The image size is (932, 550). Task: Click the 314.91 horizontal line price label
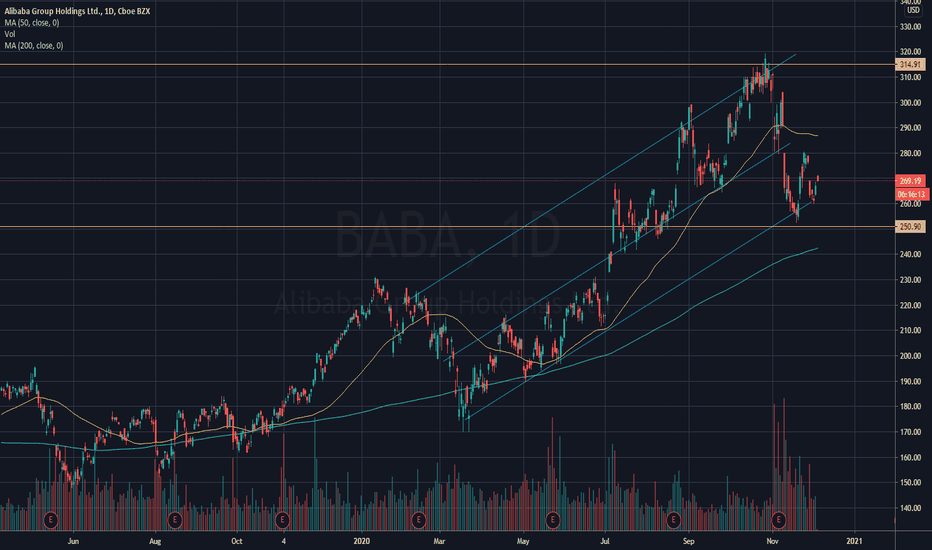(910, 65)
